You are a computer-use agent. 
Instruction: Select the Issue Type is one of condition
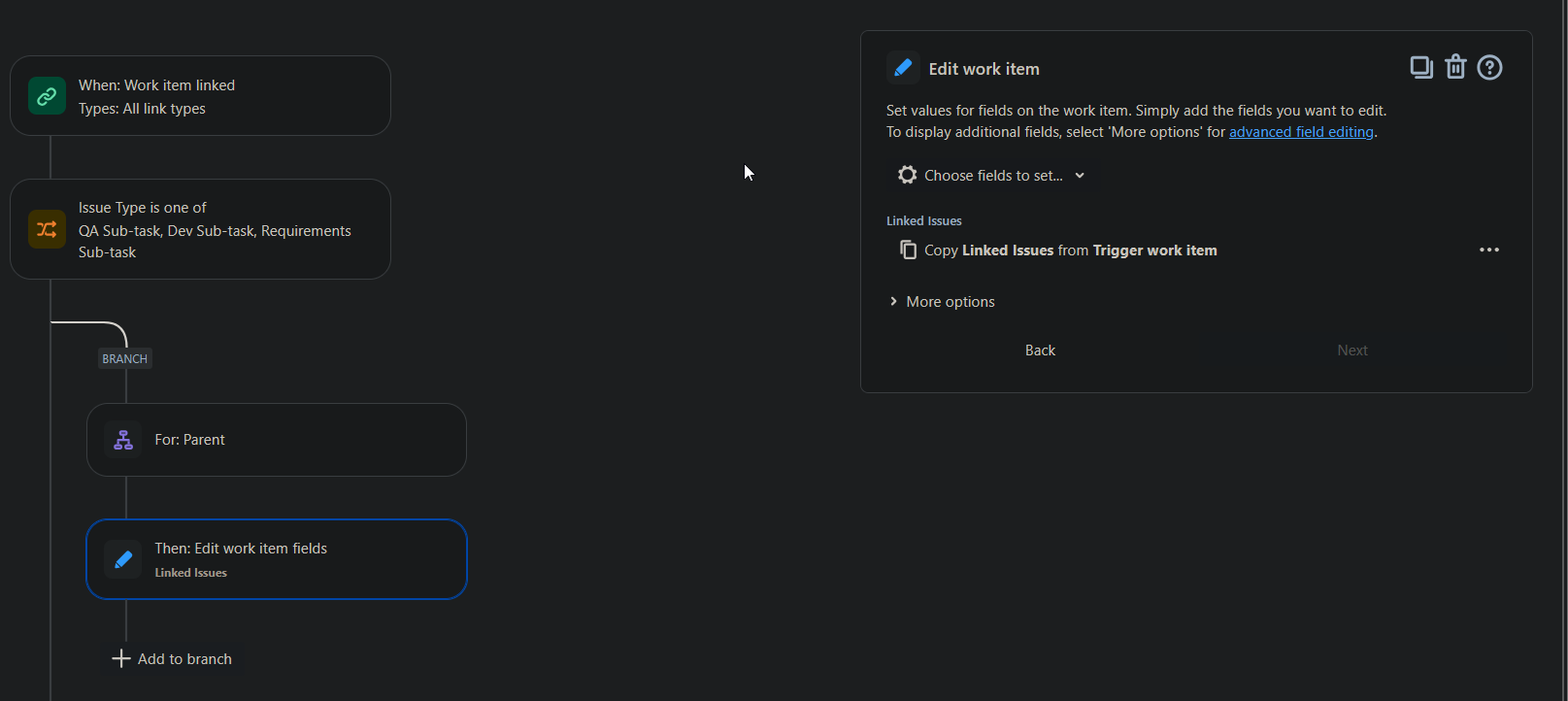200,229
